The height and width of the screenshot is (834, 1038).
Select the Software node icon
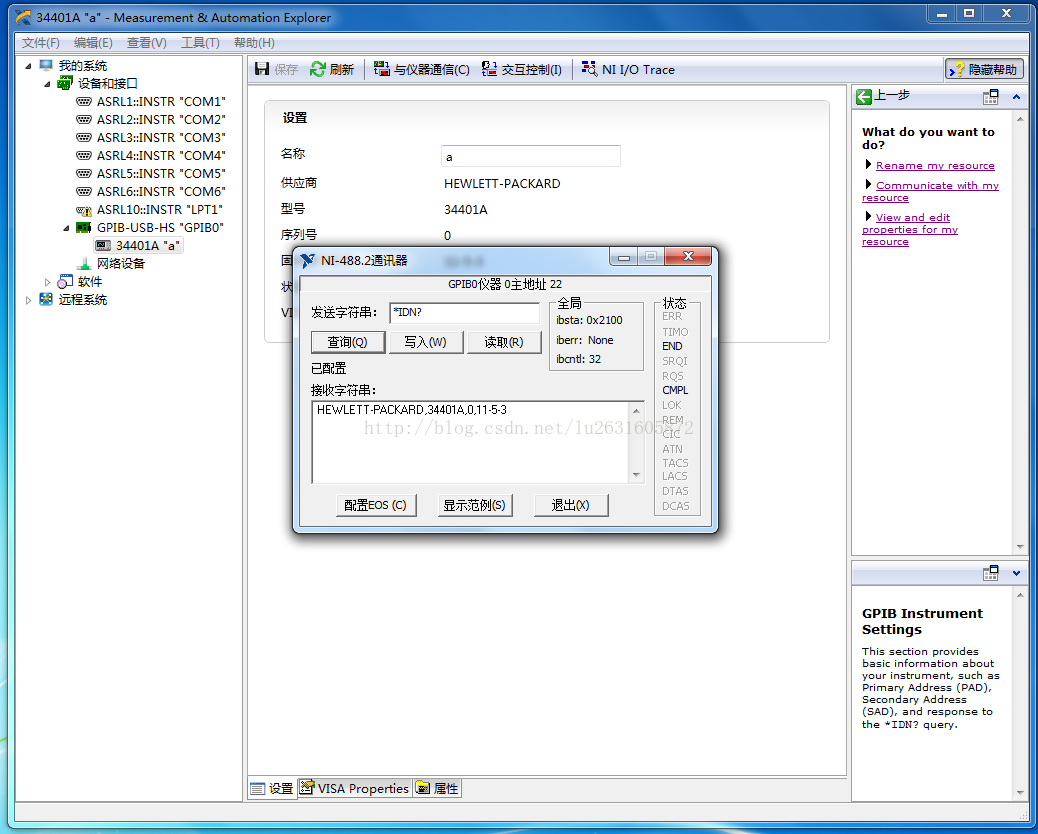65,281
